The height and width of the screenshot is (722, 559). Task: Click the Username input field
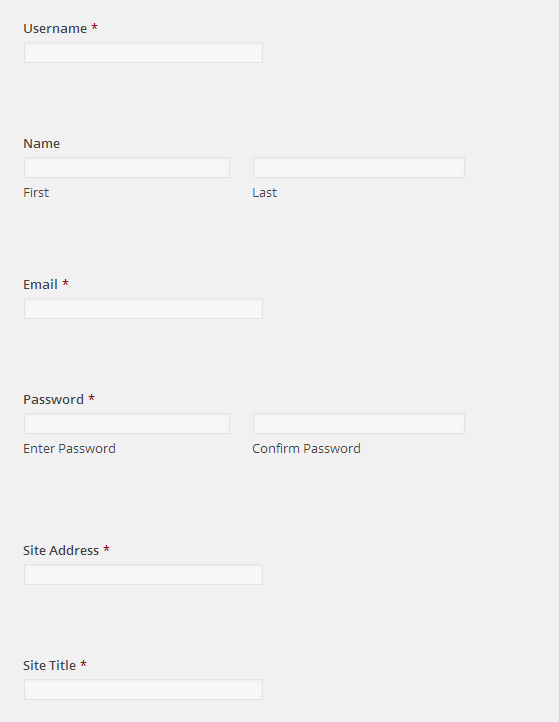click(143, 52)
